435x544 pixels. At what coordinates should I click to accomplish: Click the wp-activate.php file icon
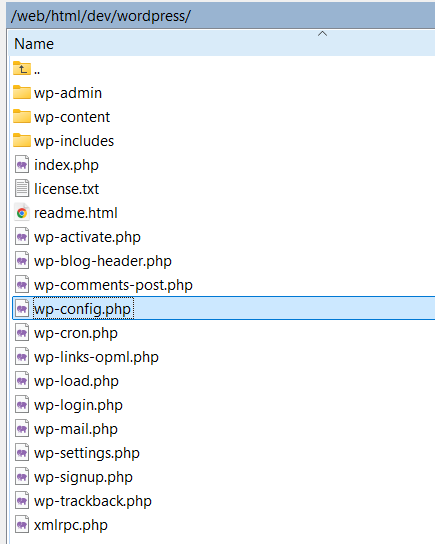coord(22,237)
